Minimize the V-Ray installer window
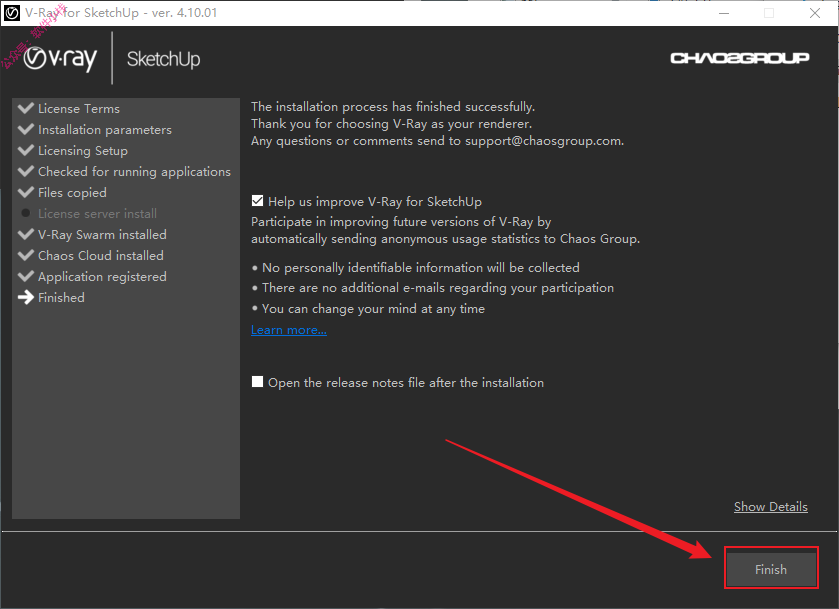The image size is (839, 609). (x=724, y=13)
